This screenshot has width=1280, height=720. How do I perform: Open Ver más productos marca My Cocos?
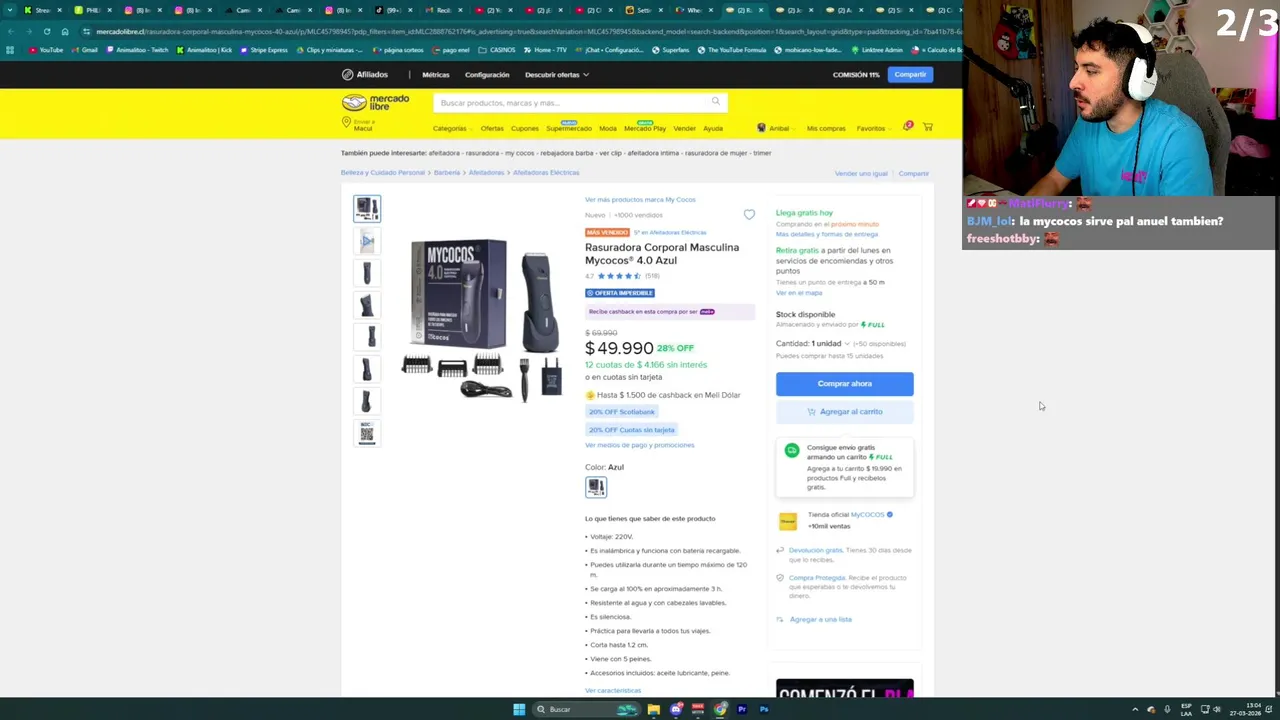point(640,200)
